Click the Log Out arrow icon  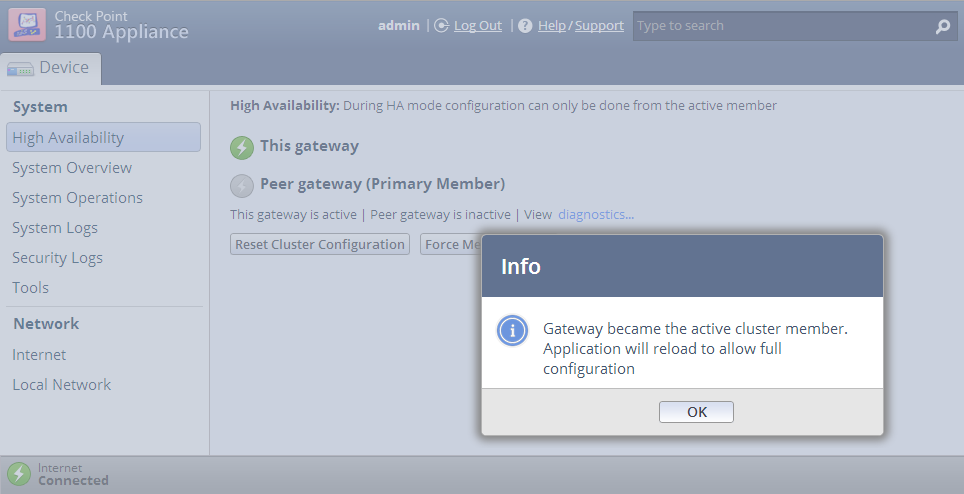click(441, 26)
